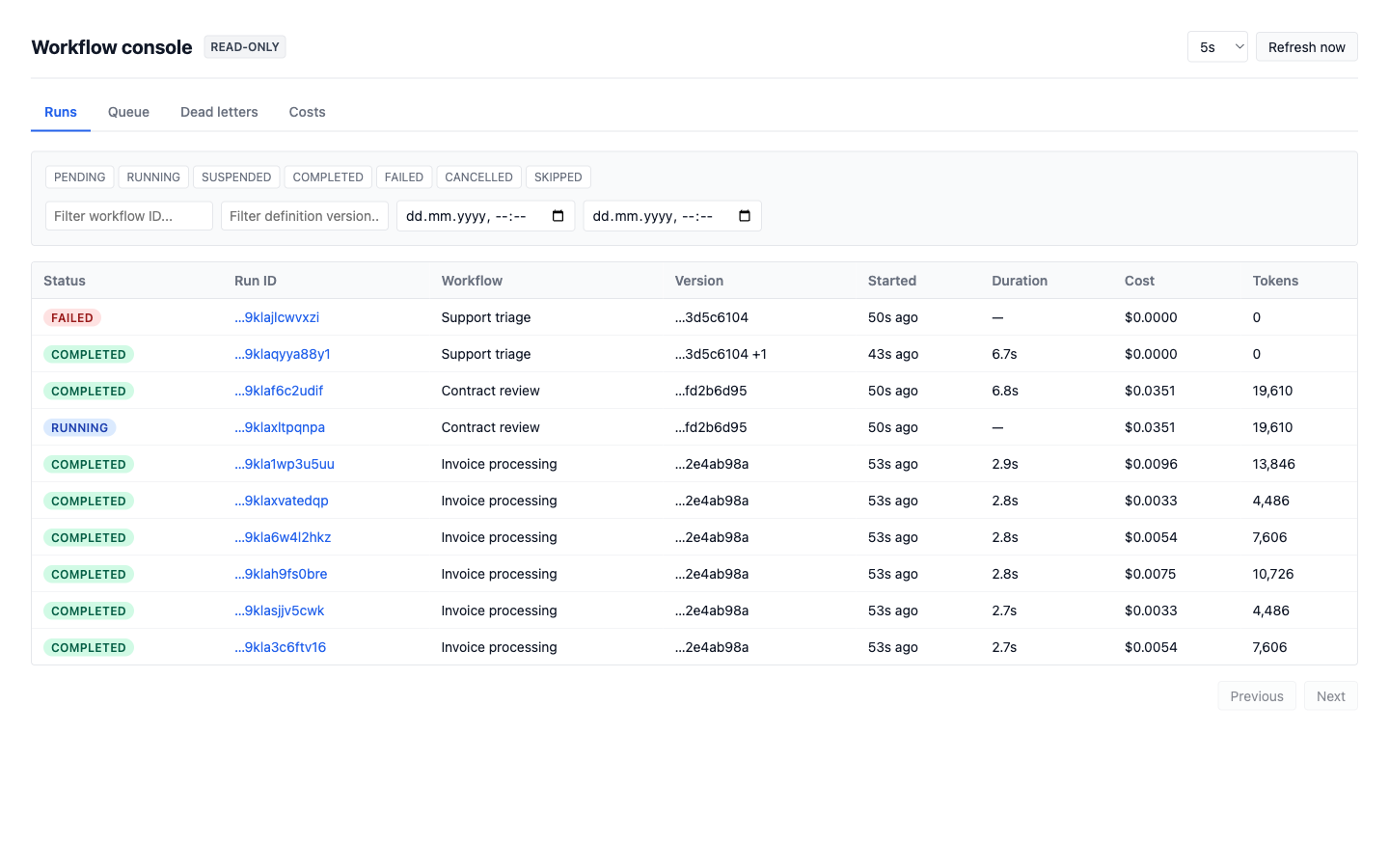This screenshot has width=1389, height=868.
Task: Open the calendar picker in first date field
Action: point(558,216)
